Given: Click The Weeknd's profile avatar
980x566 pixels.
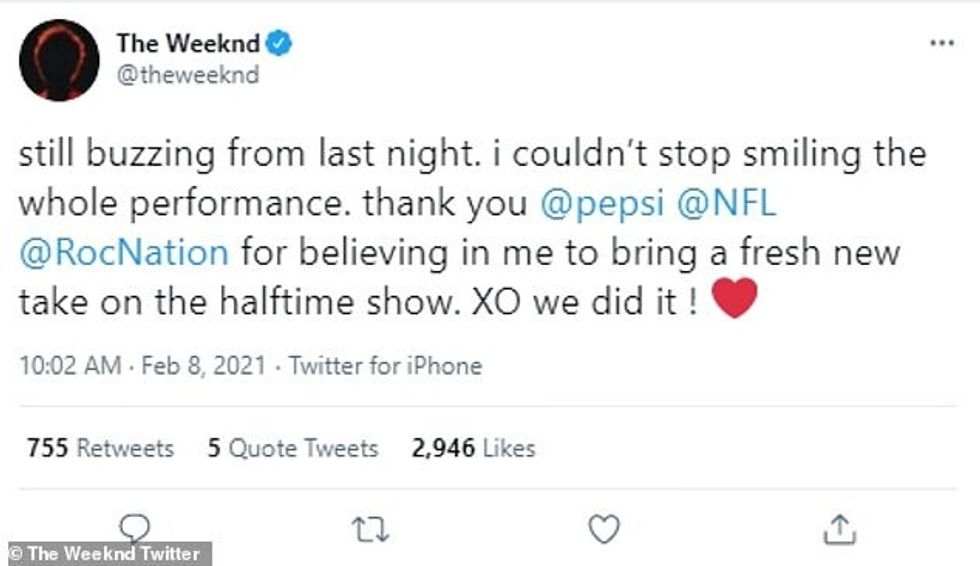Looking at the screenshot, I should 59,60.
